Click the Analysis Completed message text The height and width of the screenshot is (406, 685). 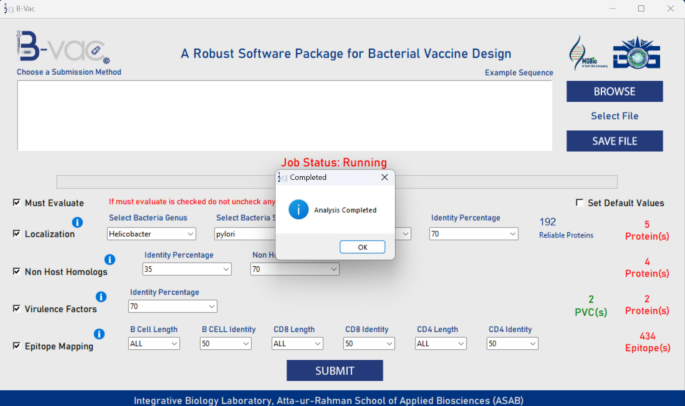345,210
